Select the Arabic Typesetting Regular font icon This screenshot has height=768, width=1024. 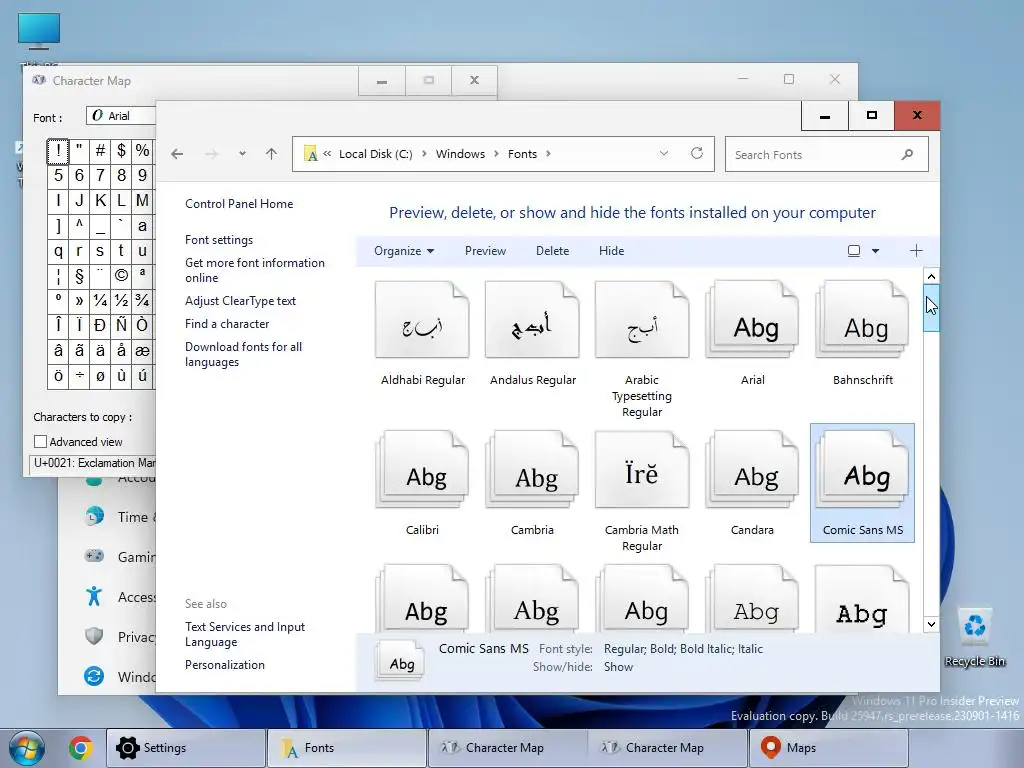642,320
